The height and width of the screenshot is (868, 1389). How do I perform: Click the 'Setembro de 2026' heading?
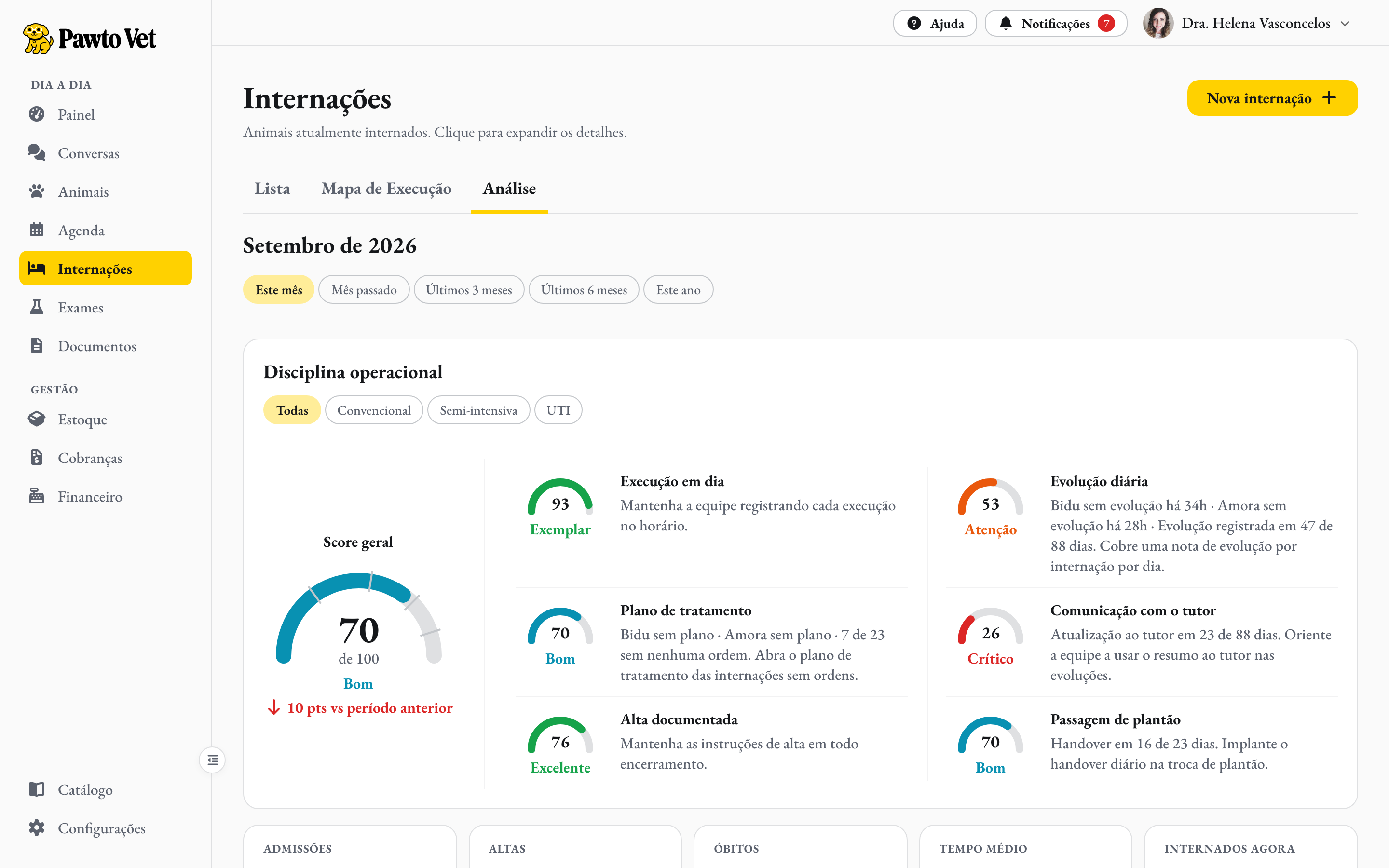tap(329, 245)
